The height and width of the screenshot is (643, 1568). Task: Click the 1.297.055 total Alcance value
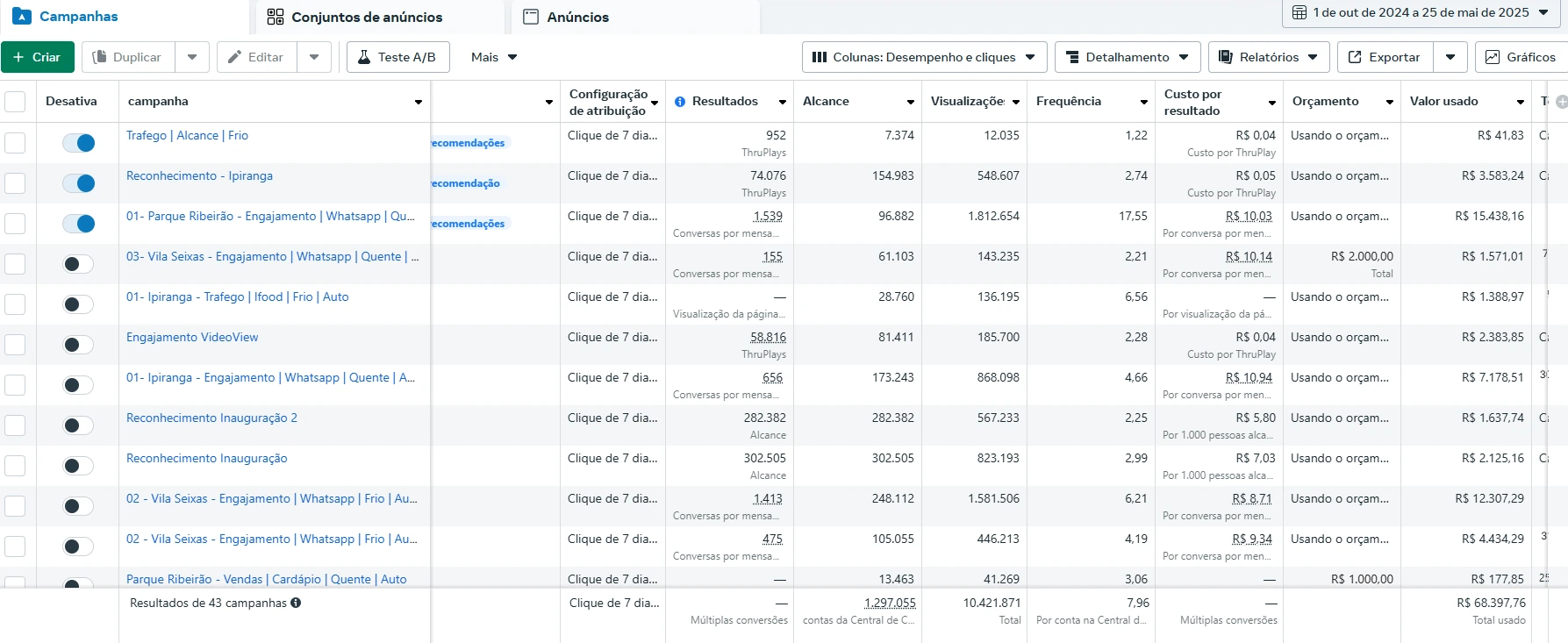(x=890, y=603)
